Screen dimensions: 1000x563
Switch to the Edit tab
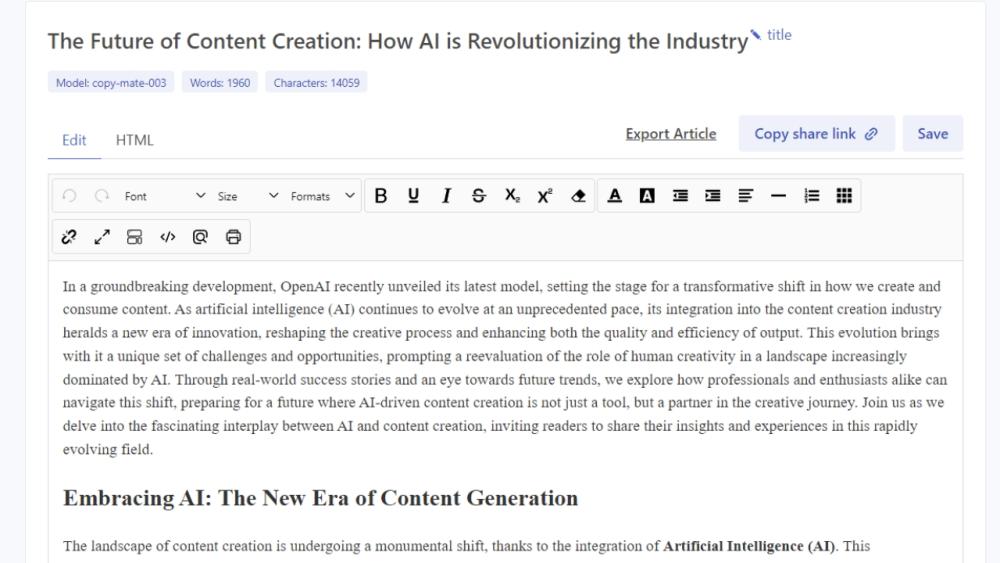pyautogui.click(x=74, y=140)
